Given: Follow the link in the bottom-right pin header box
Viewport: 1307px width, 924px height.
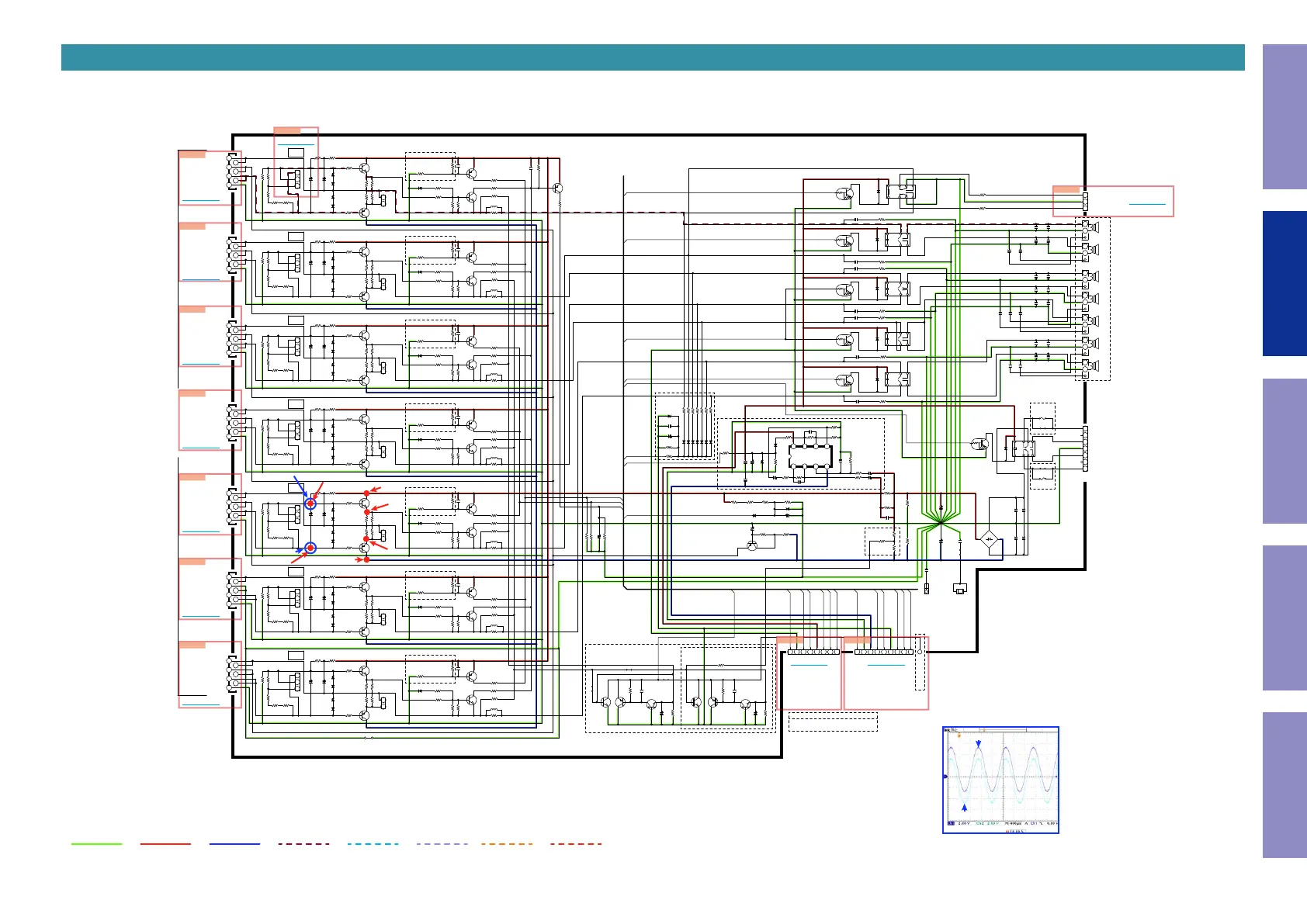Looking at the screenshot, I should tap(886, 665).
